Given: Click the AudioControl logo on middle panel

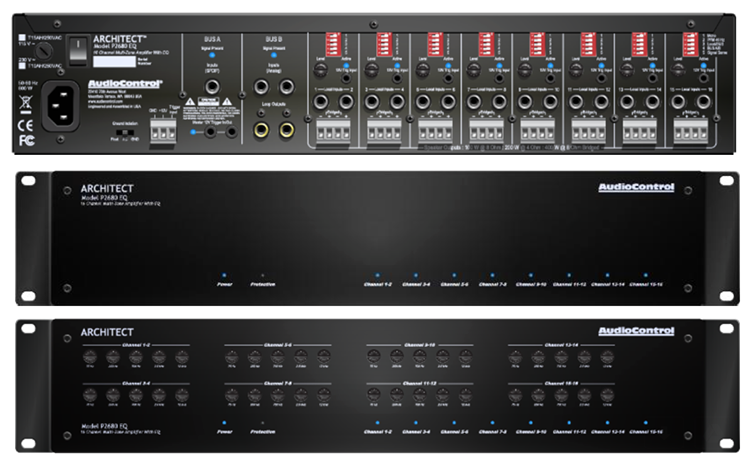Looking at the screenshot, I should (x=636, y=187).
